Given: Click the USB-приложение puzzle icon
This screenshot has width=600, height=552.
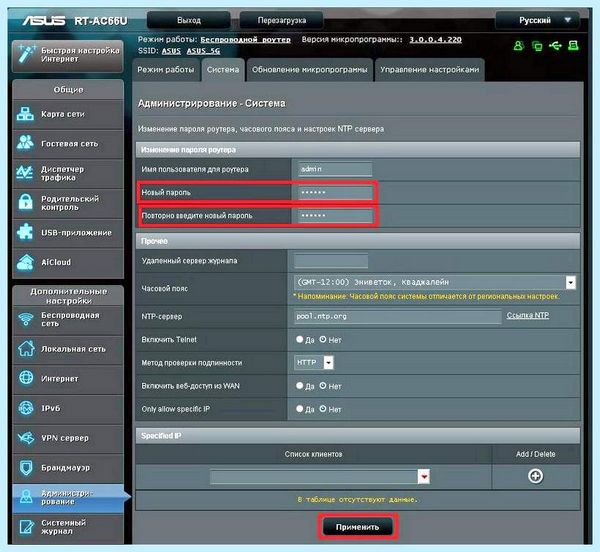Looking at the screenshot, I should 25,232.
